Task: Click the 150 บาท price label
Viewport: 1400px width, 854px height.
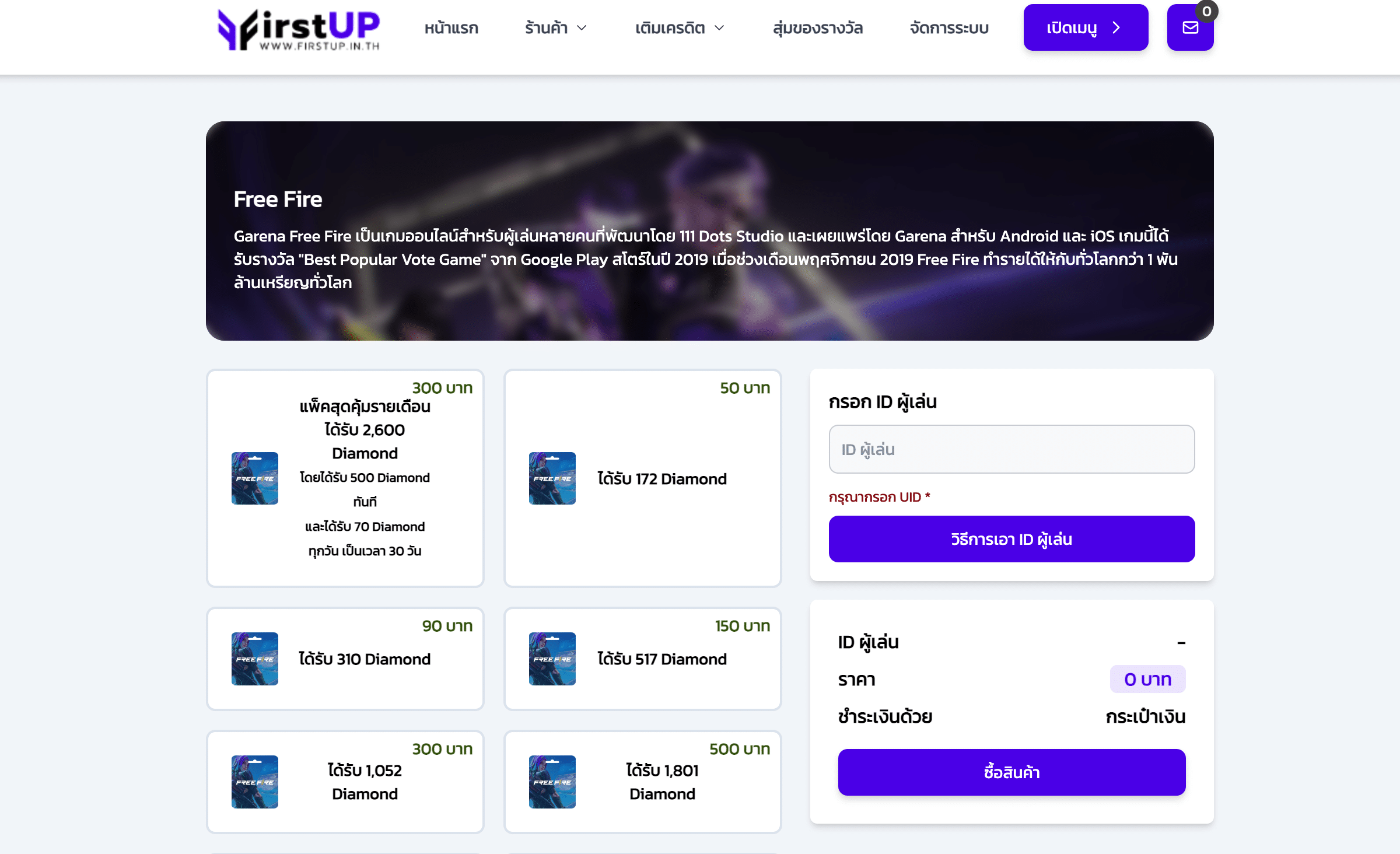Action: [x=743, y=626]
